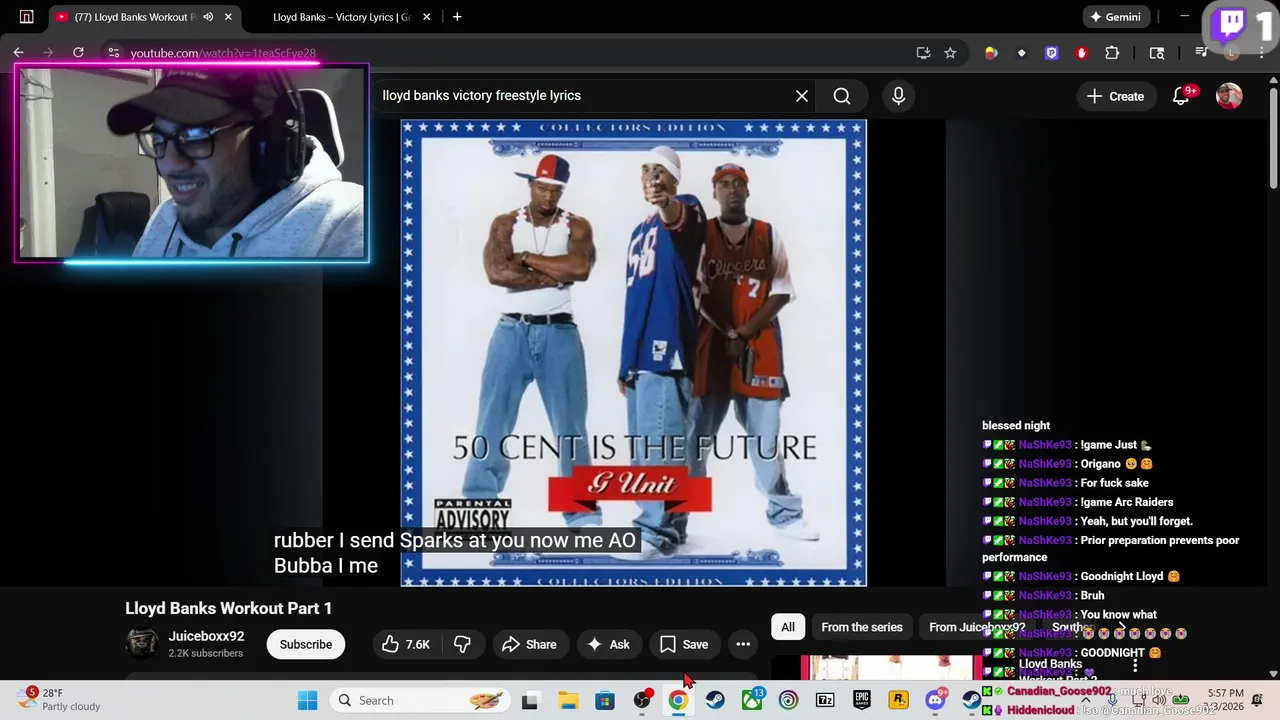The image size is (1280, 720).
Task: Open the Juiceboxx92 channel avatar
Action: [x=141, y=644]
